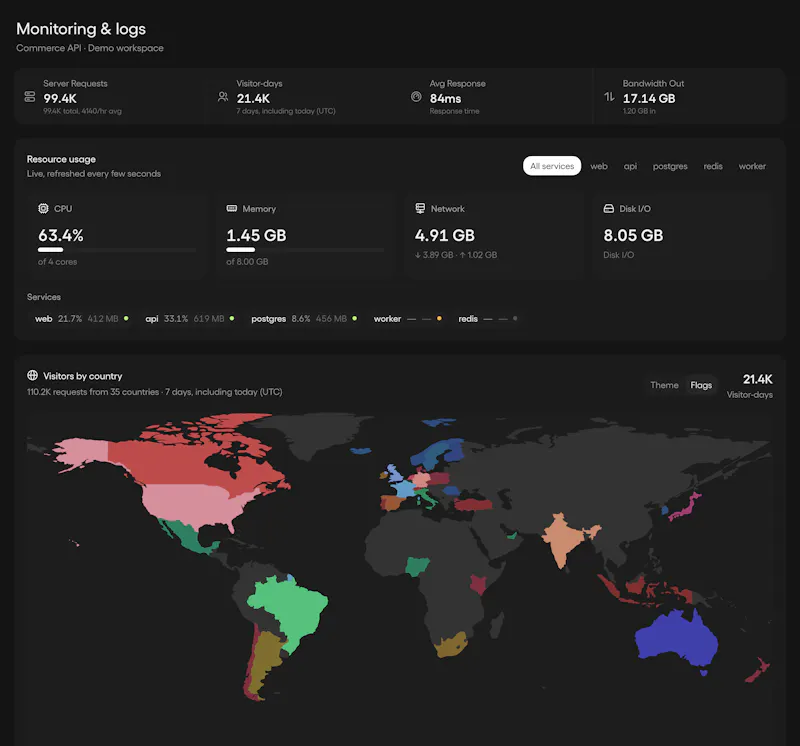Click the CPU usage progress bar
Viewport: 800px width, 746px height.
[x=117, y=250]
